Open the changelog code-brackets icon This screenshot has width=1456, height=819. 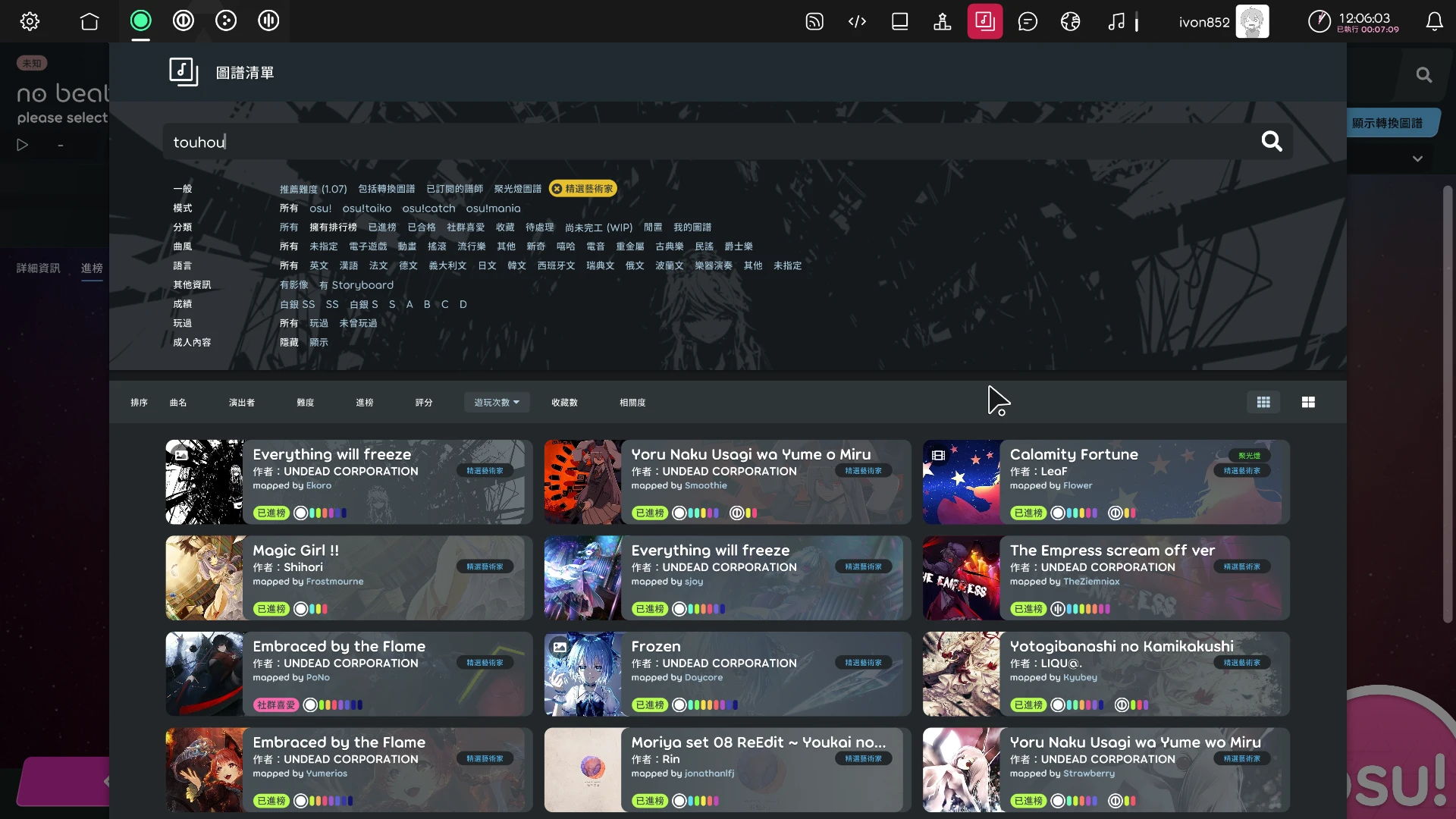pyautogui.click(x=857, y=21)
